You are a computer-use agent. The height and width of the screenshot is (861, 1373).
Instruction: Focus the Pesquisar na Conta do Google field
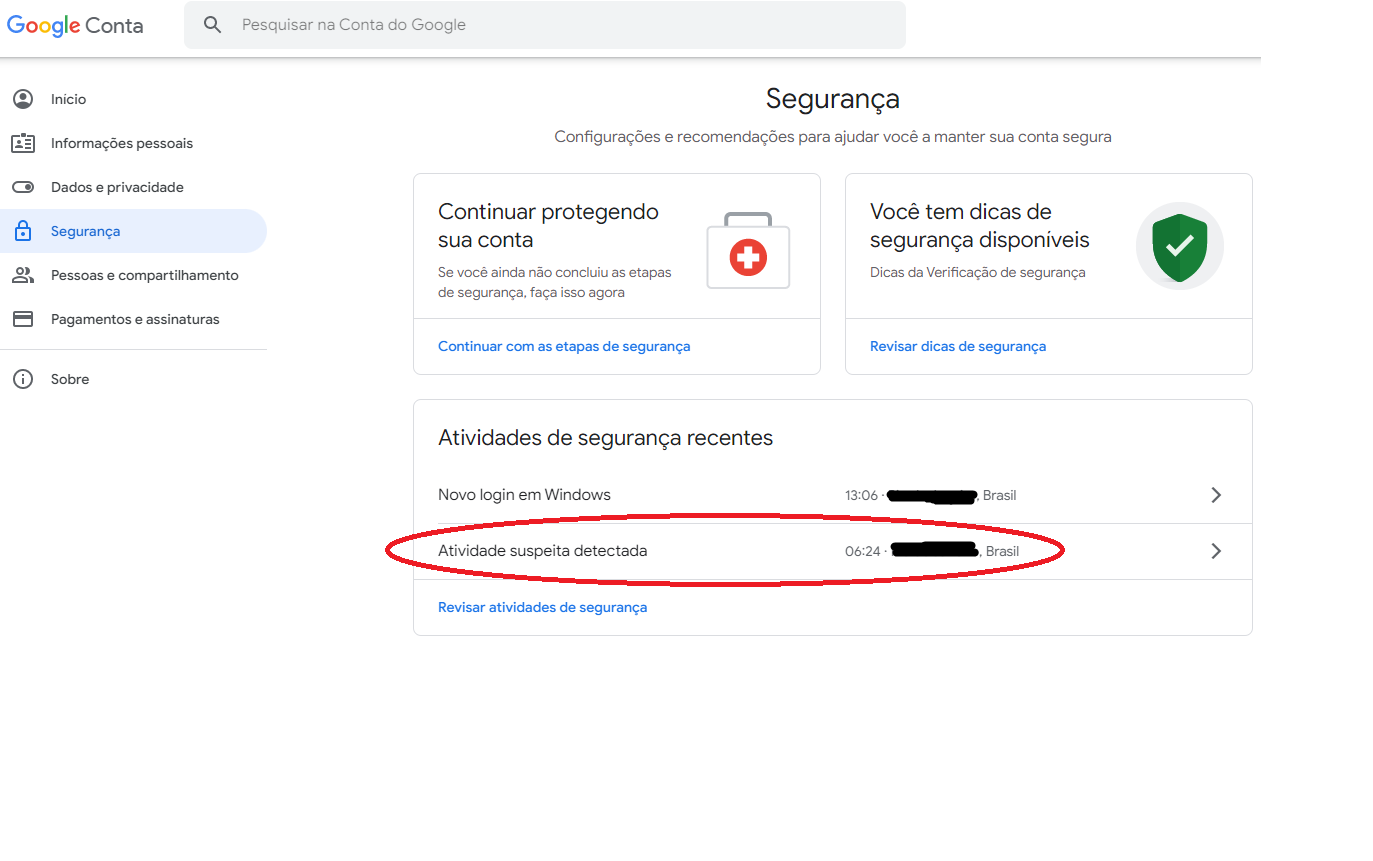point(545,25)
